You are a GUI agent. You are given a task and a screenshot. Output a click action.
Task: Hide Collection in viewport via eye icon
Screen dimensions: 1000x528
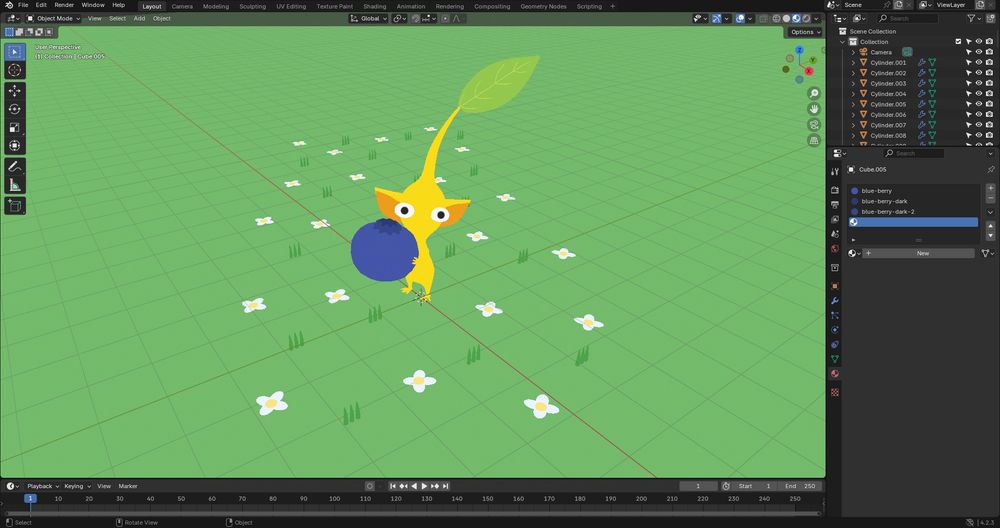click(979, 41)
